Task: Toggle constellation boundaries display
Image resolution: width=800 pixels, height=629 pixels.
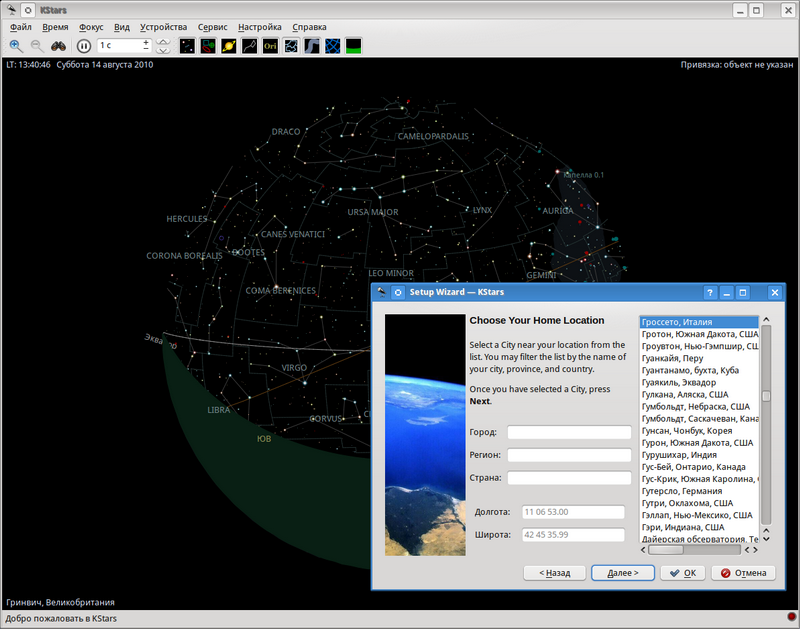Action: click(291, 46)
